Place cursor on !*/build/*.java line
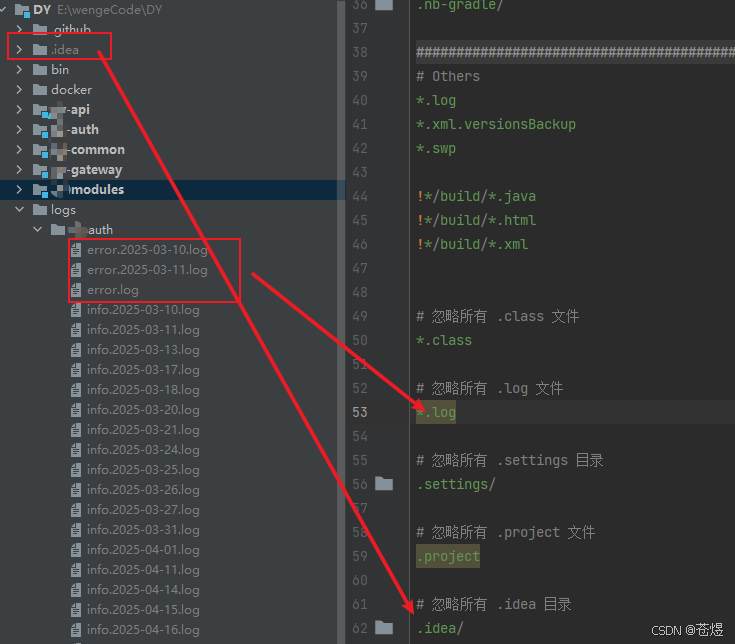The width and height of the screenshot is (735, 644). [476, 196]
